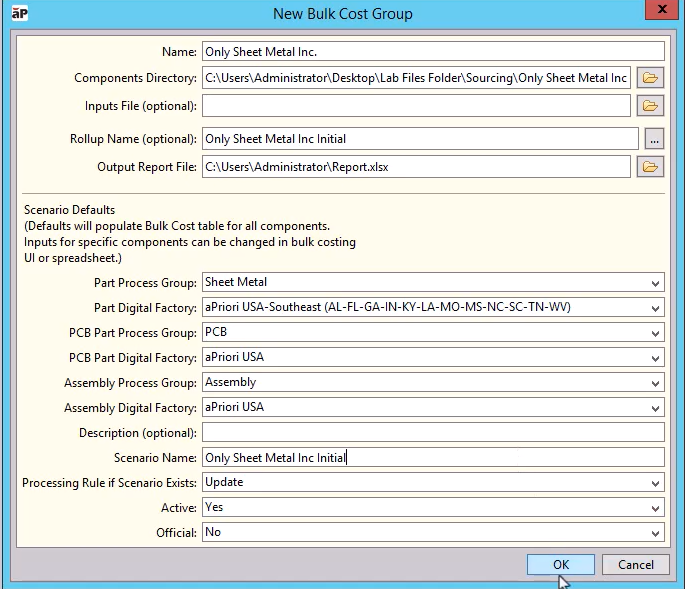
Task: Close the New Bulk Cost Group dialog
Action: coord(663,12)
